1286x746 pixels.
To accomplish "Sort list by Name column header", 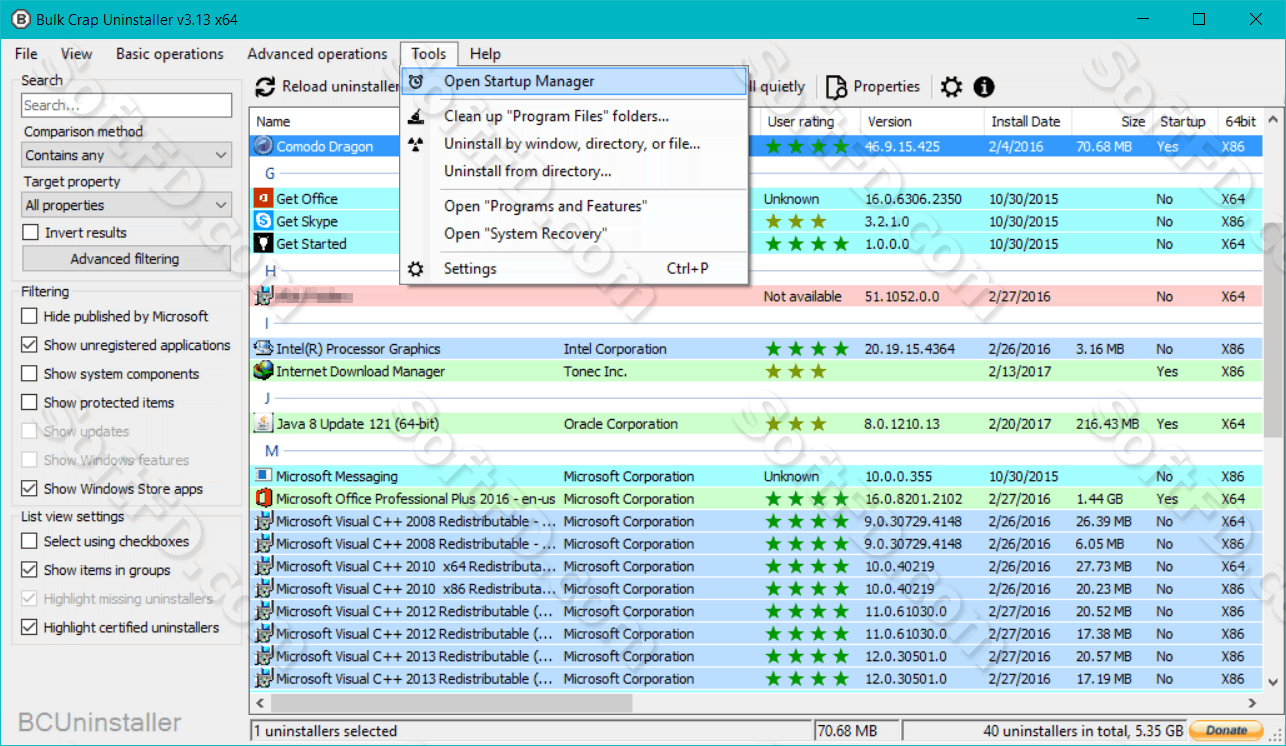I will coord(273,122).
